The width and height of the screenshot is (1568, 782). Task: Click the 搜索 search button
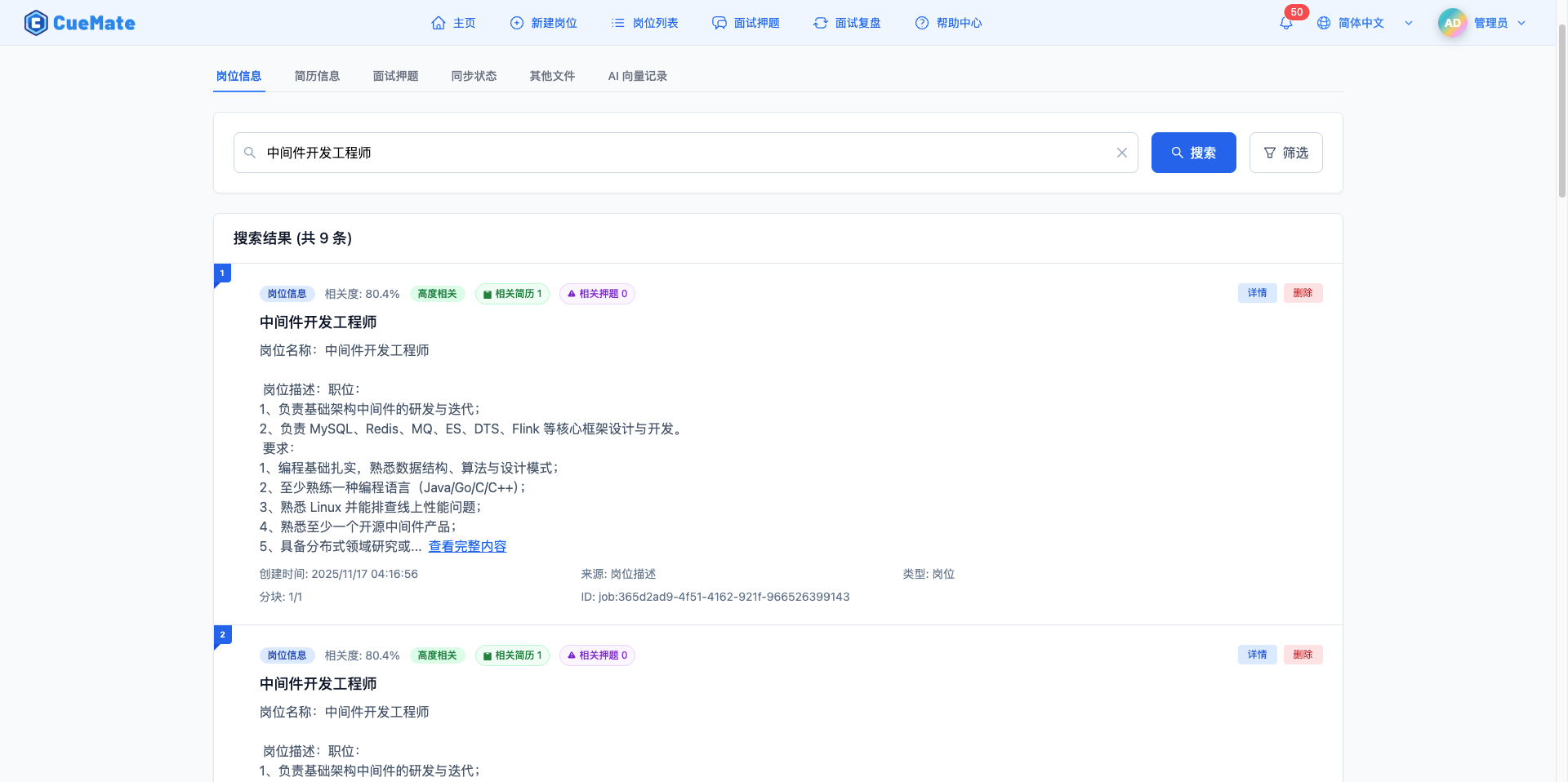tap(1193, 153)
